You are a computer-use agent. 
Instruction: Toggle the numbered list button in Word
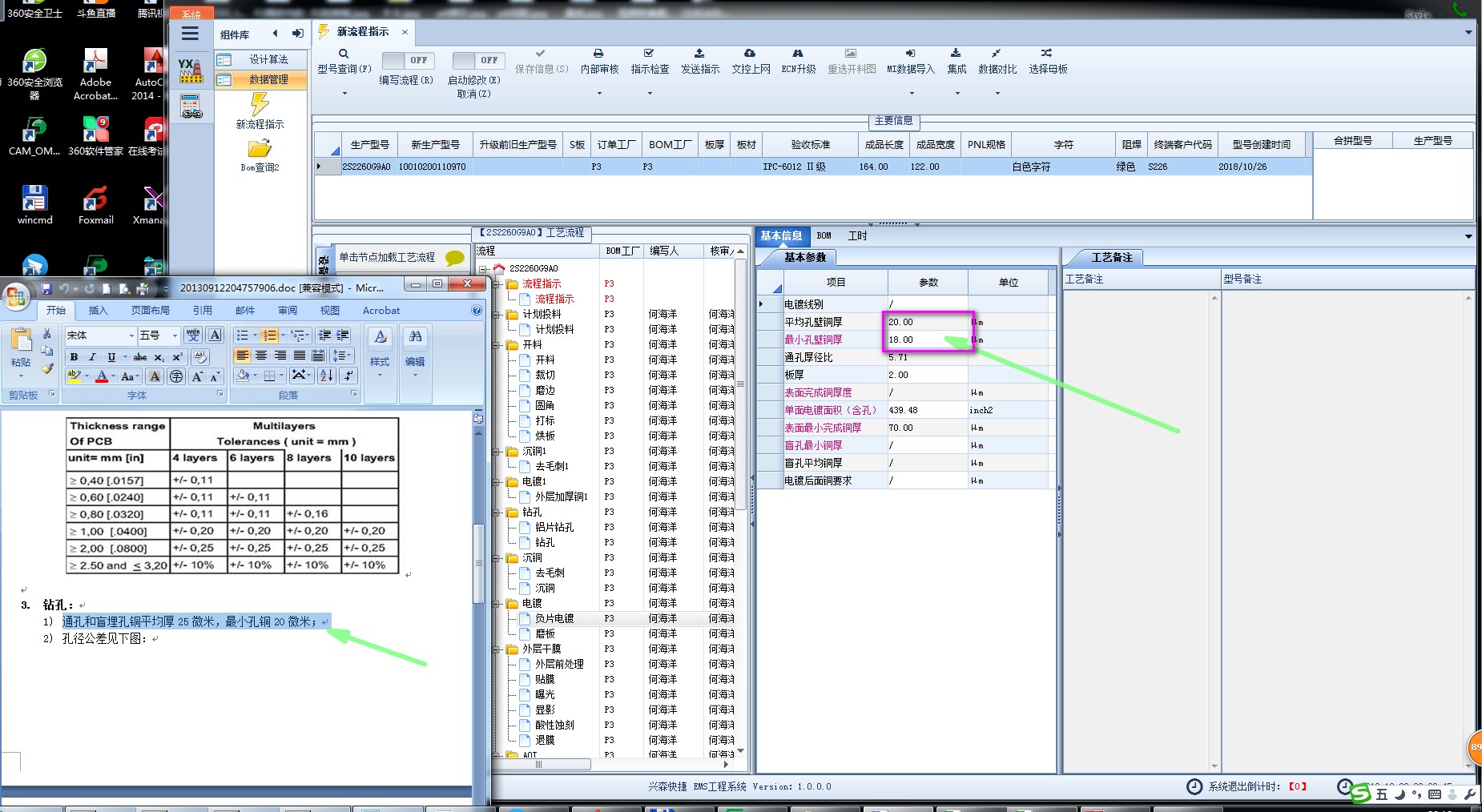[269, 335]
